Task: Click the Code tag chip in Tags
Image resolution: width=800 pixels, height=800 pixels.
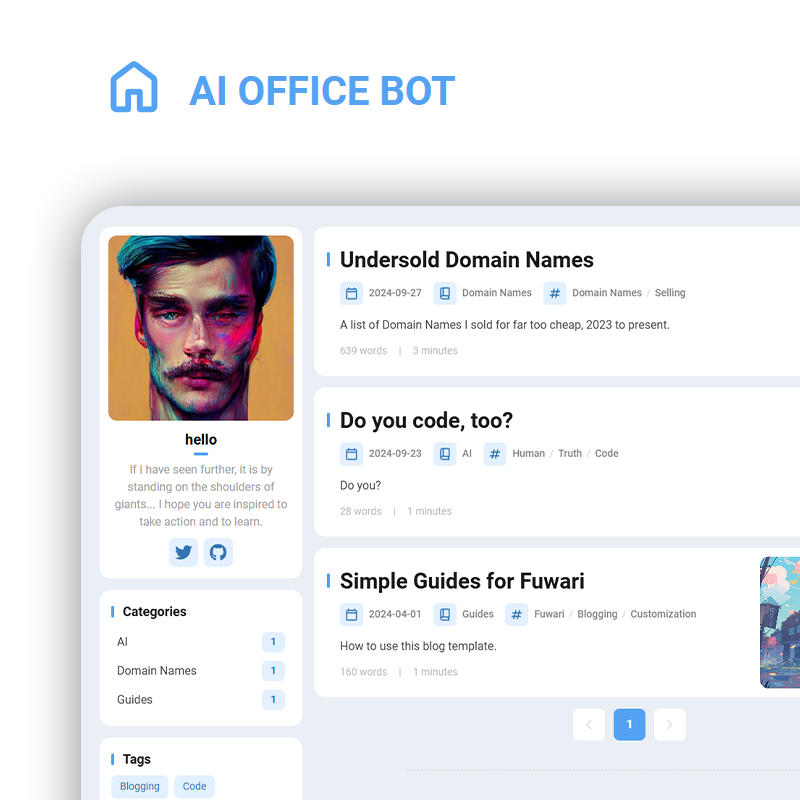Action: click(194, 787)
